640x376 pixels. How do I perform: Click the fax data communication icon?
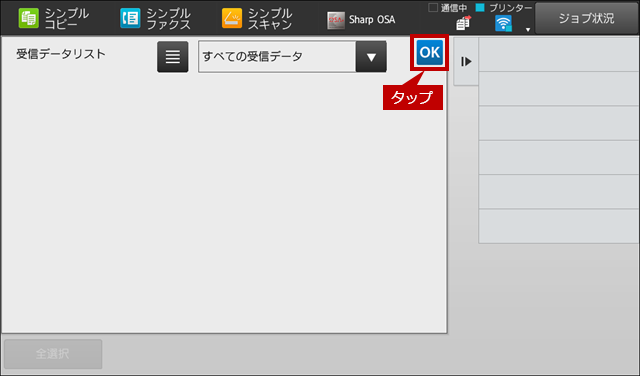(463, 23)
